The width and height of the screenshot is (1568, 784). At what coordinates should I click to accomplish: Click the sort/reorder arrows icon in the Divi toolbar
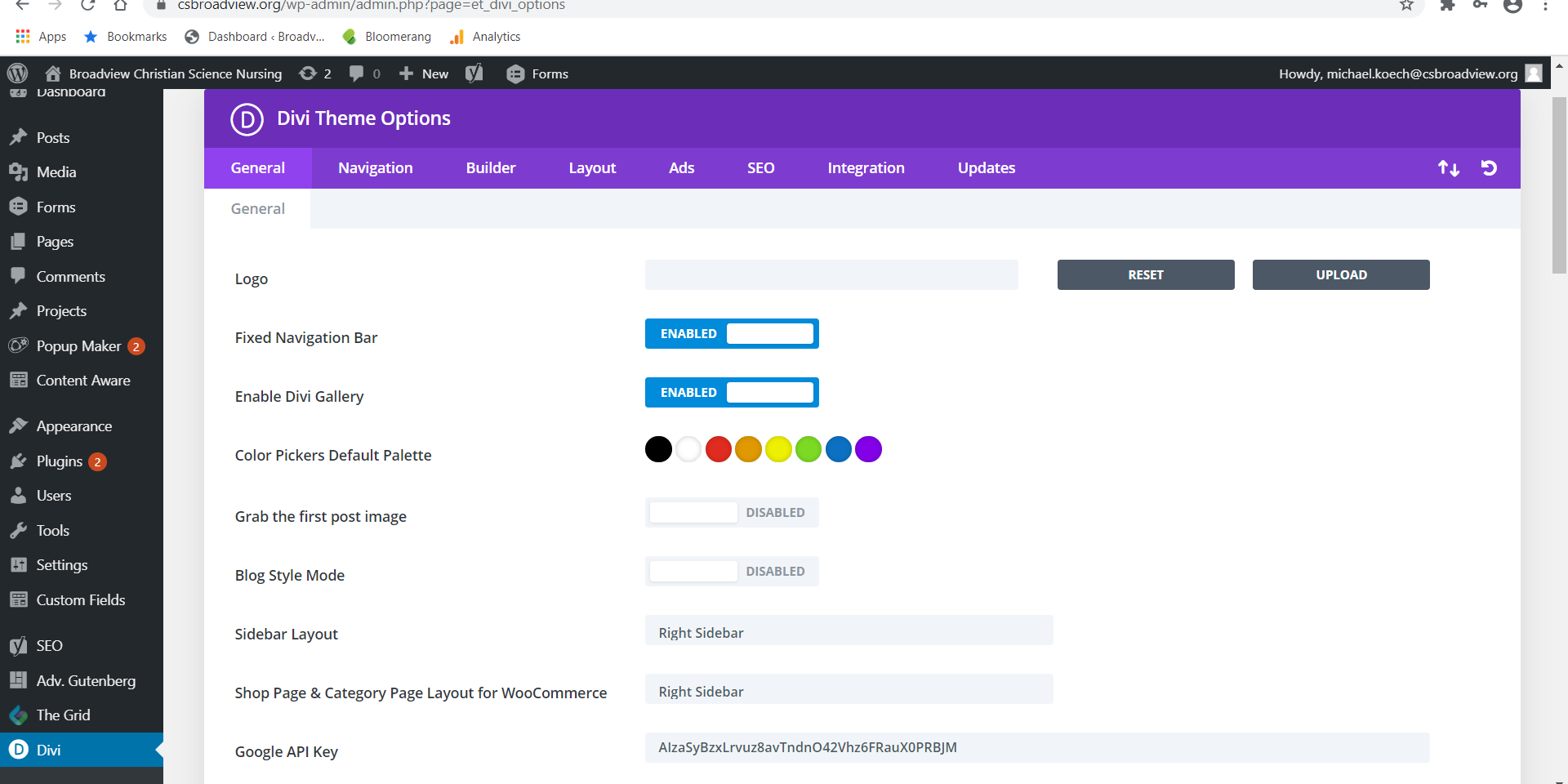click(1449, 168)
